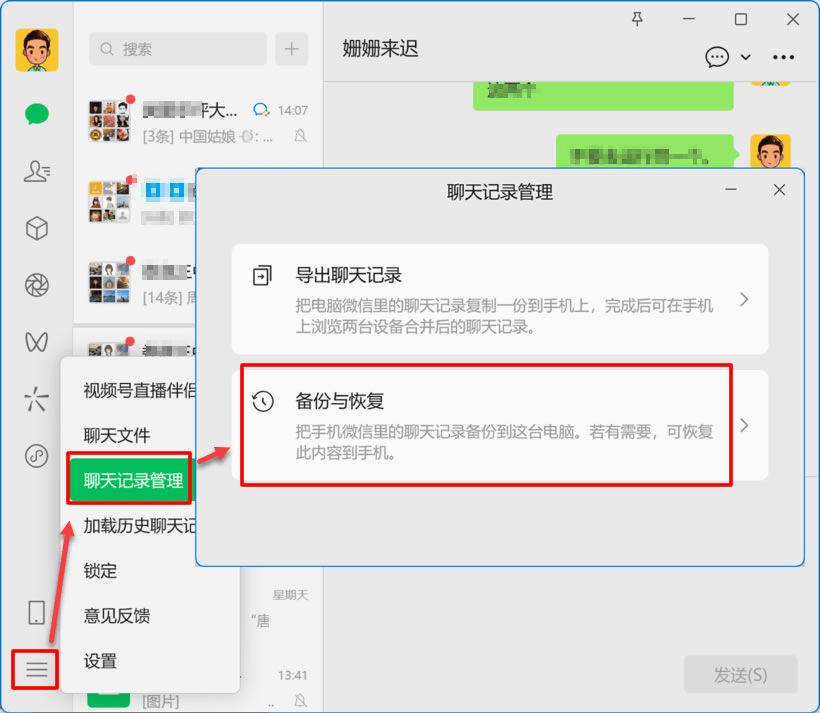Open 导出聊天记录 option
The image size is (820, 713).
[x=500, y=299]
